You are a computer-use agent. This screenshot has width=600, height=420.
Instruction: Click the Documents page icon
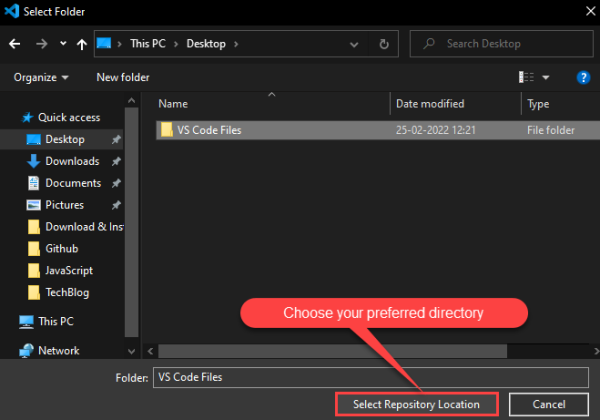pyautogui.click(x=33, y=183)
